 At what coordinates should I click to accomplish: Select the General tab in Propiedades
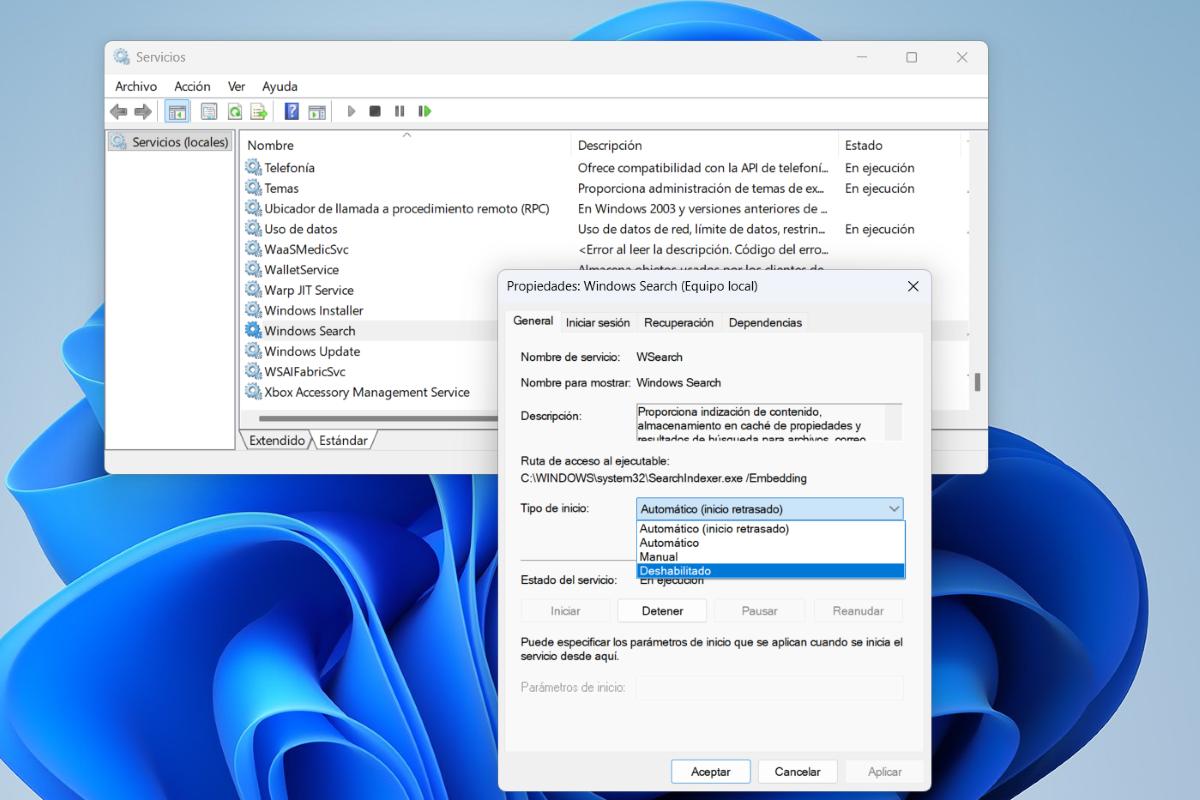click(533, 321)
